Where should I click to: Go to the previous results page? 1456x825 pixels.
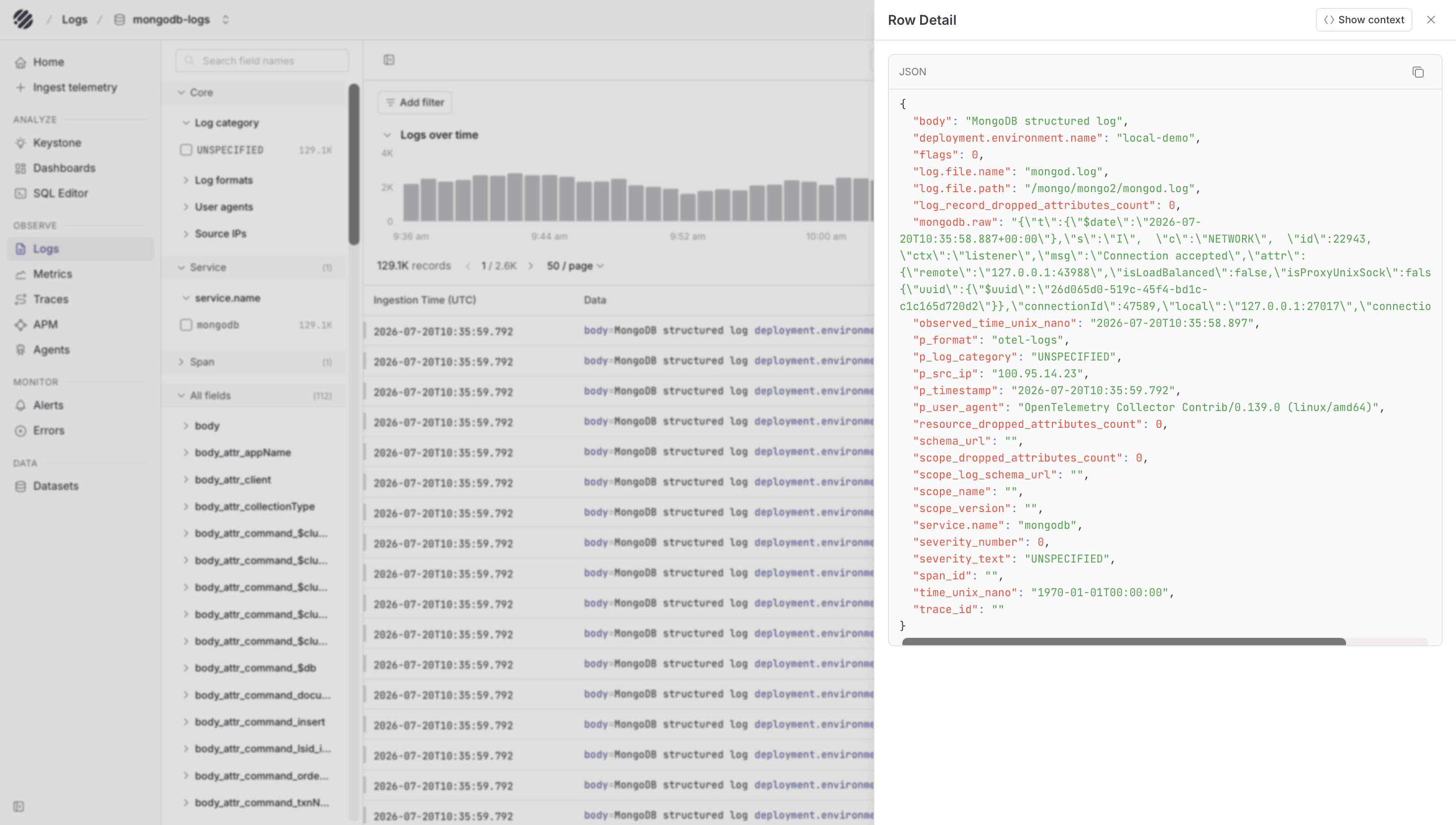468,266
